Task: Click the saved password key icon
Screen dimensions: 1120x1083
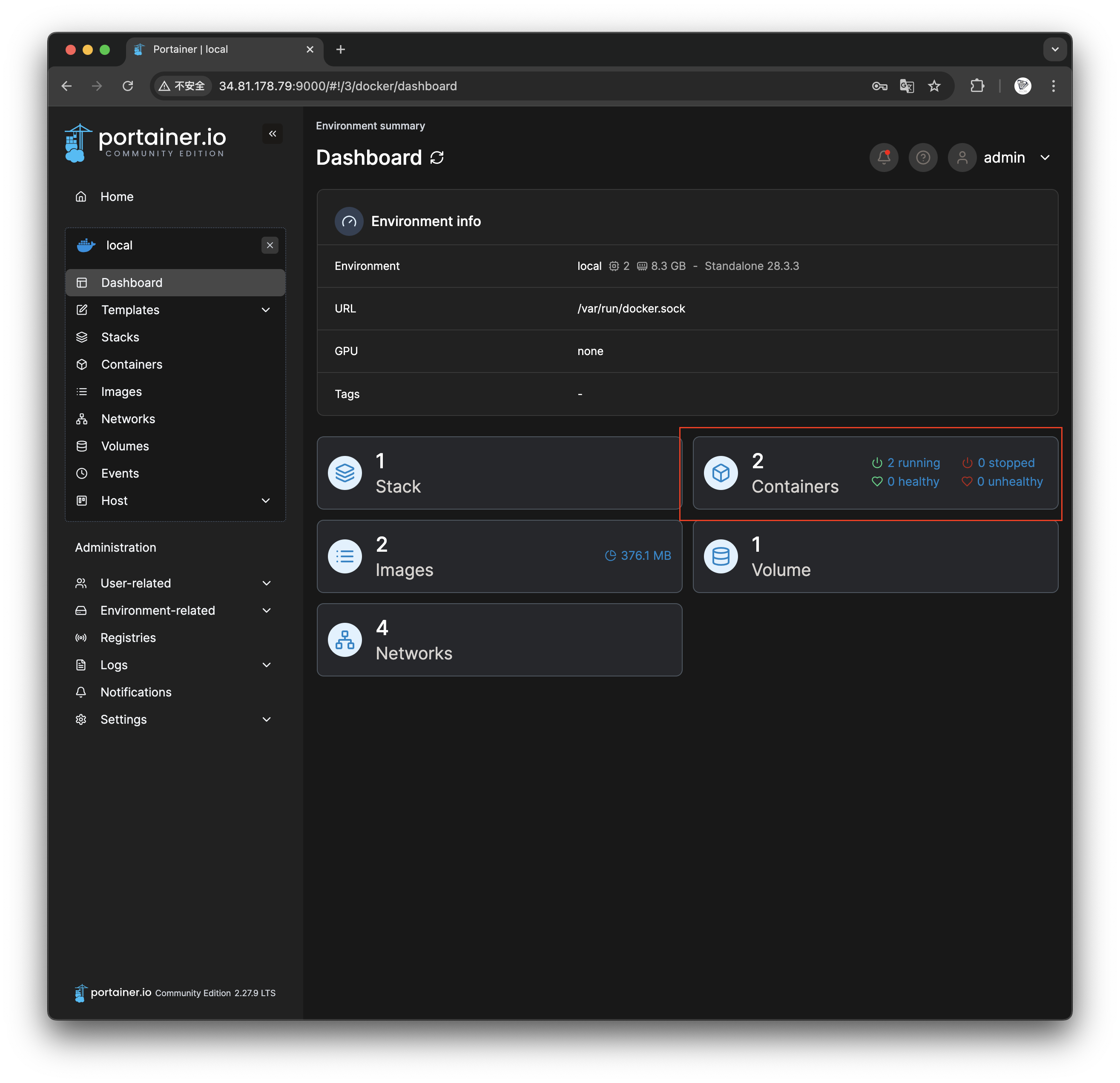Action: (879, 86)
